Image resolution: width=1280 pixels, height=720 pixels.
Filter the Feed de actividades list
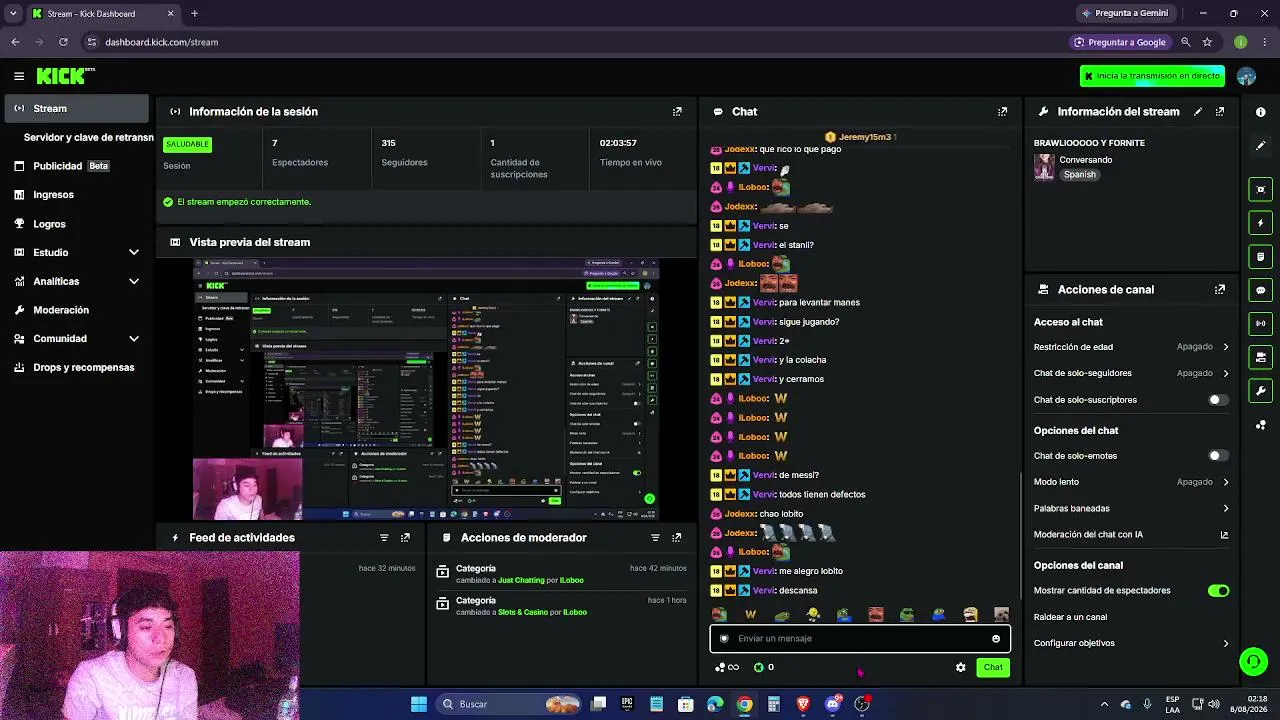(384, 538)
